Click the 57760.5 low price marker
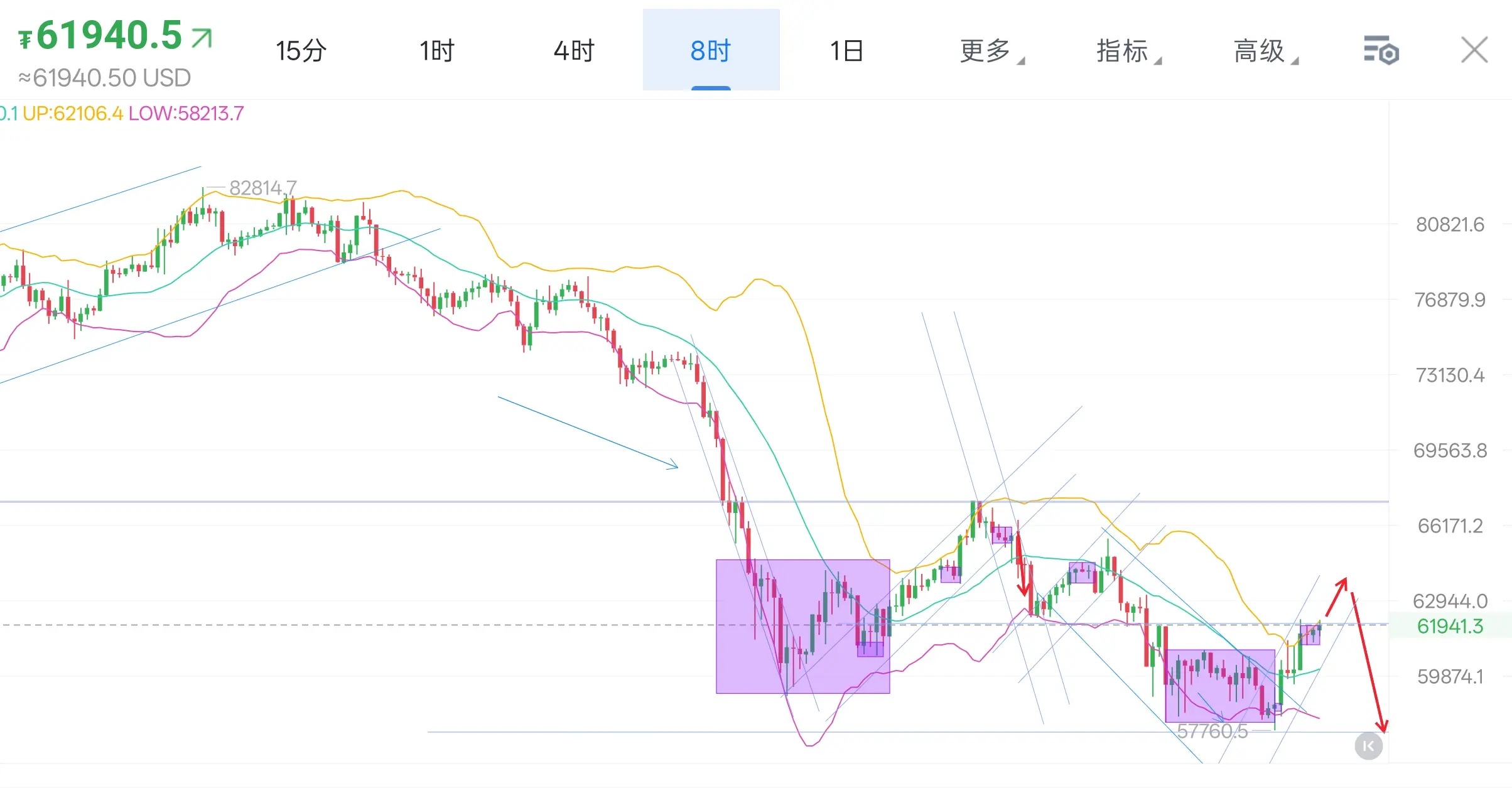Viewport: 1512px width, 788px height. click(x=1212, y=731)
